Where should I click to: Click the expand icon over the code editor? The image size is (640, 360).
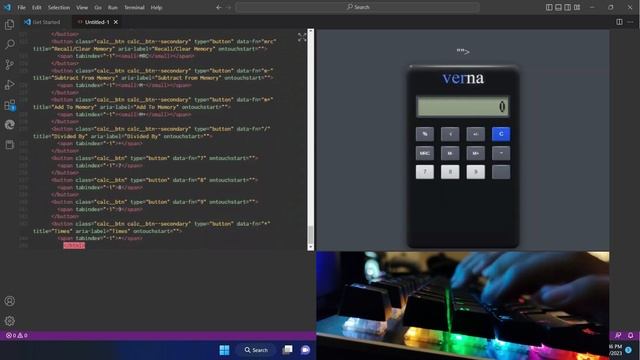302,38
